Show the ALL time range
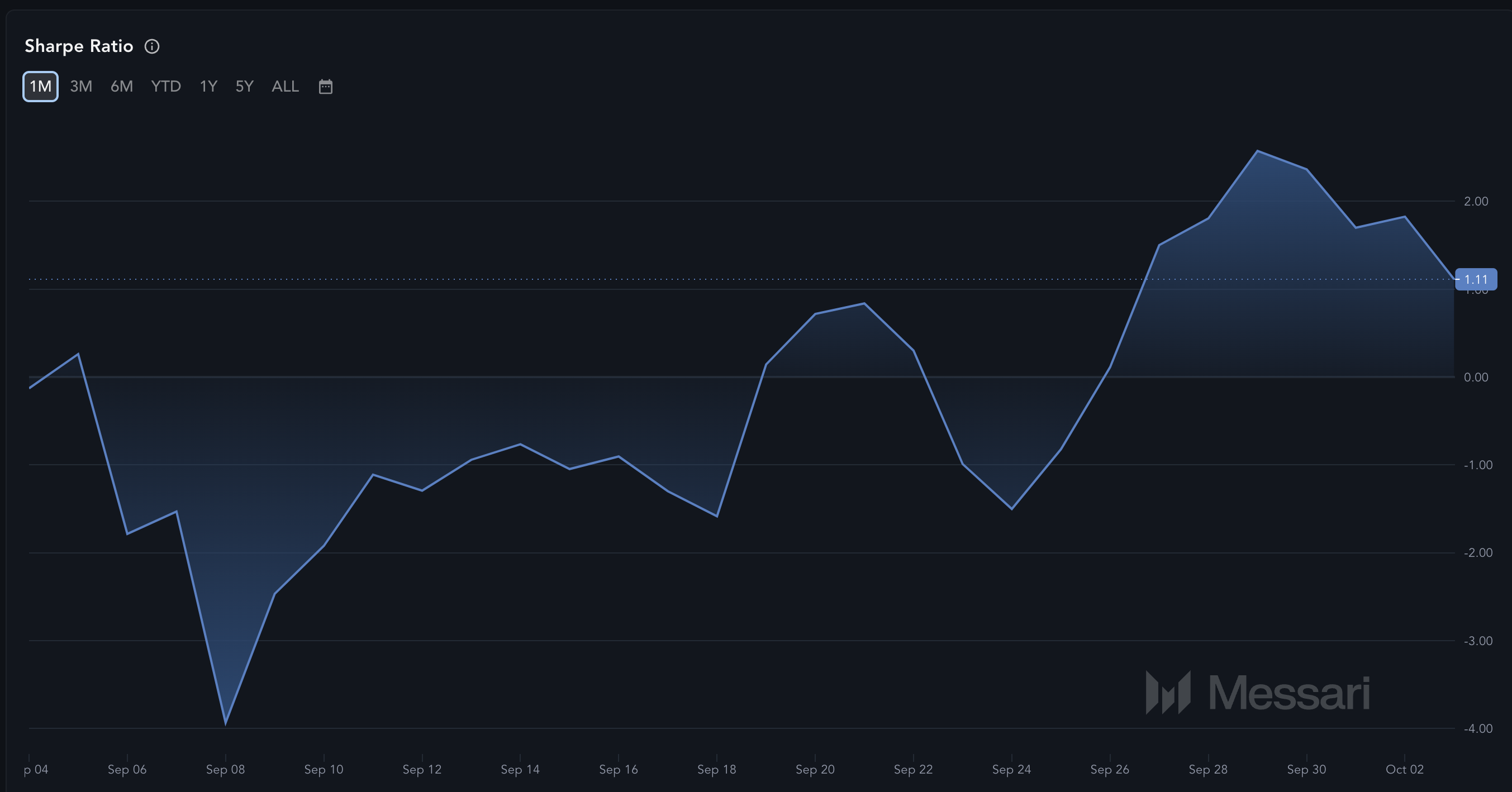 [x=286, y=87]
